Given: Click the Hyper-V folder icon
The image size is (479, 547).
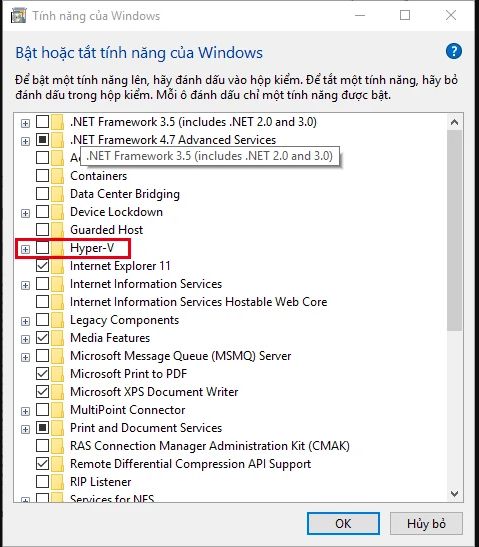Looking at the screenshot, I should [57, 248].
